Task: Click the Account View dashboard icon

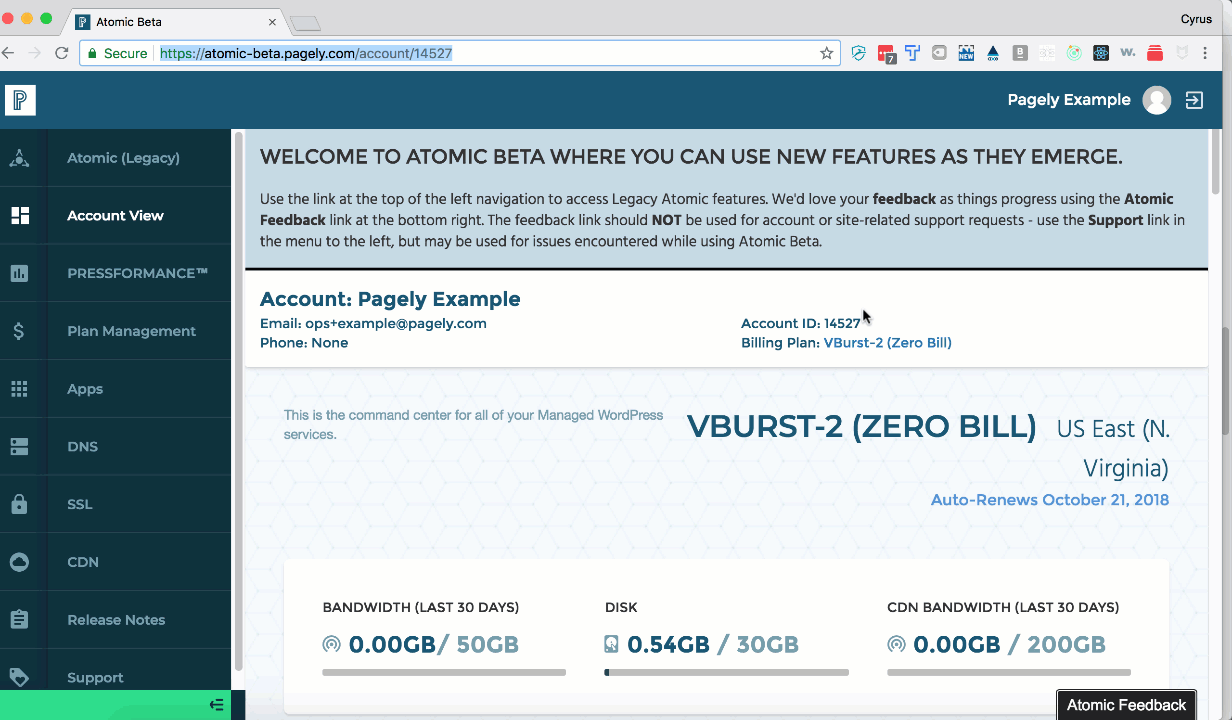Action: coord(19,216)
